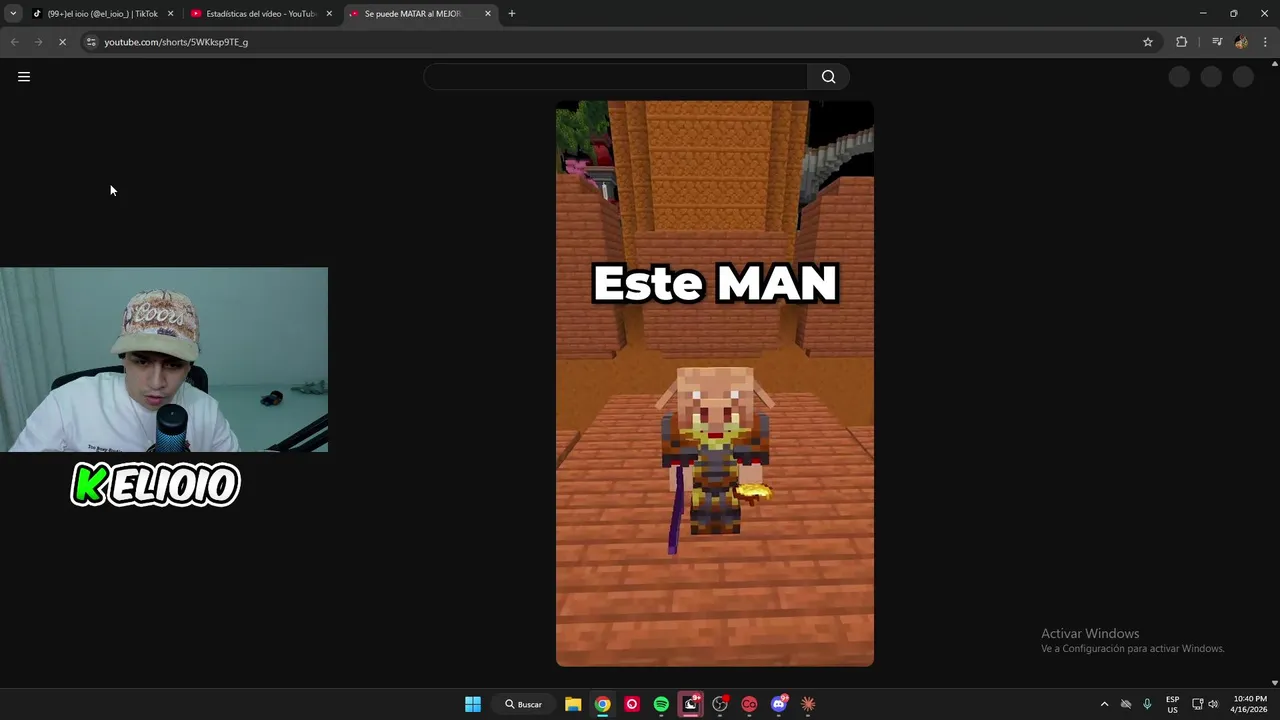Click the YouTube search magnifier button

point(828,77)
